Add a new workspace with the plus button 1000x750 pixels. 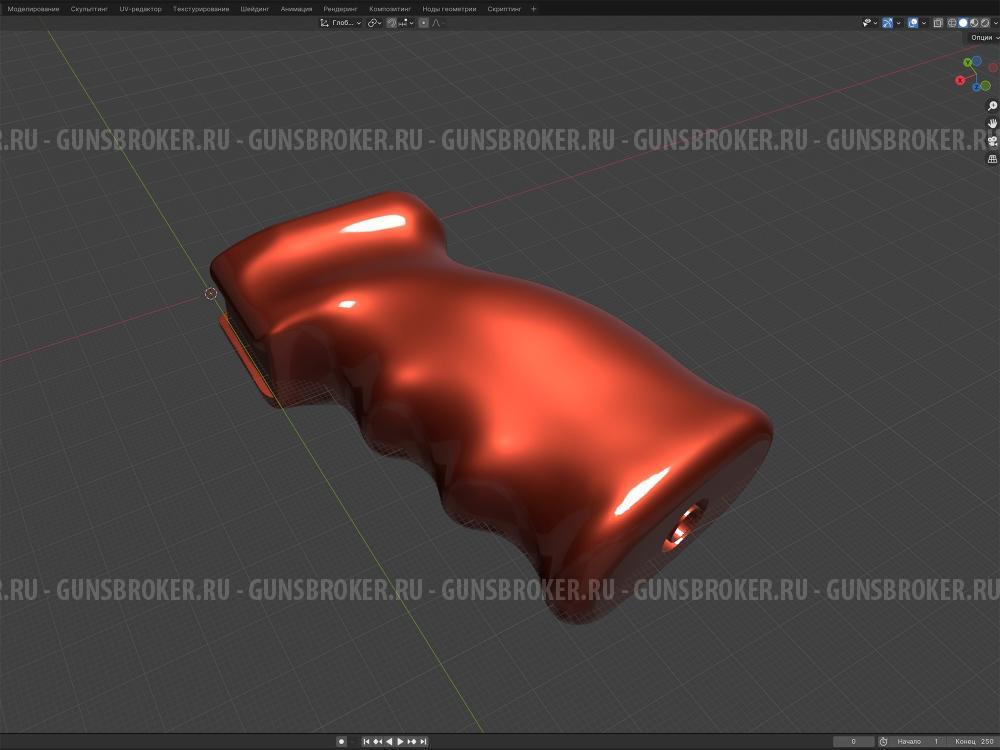pos(534,9)
